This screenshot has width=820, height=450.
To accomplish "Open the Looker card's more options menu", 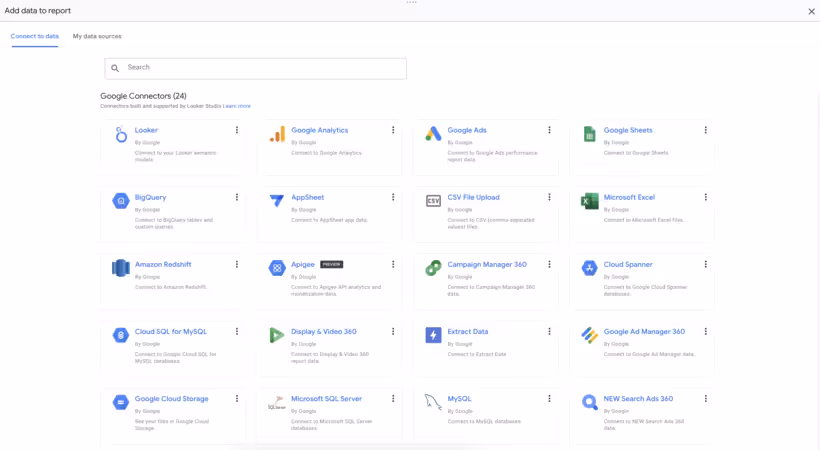I will (237, 130).
